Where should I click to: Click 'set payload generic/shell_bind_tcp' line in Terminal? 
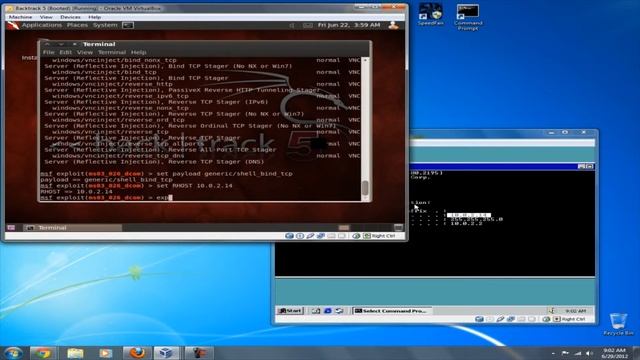pos(167,174)
